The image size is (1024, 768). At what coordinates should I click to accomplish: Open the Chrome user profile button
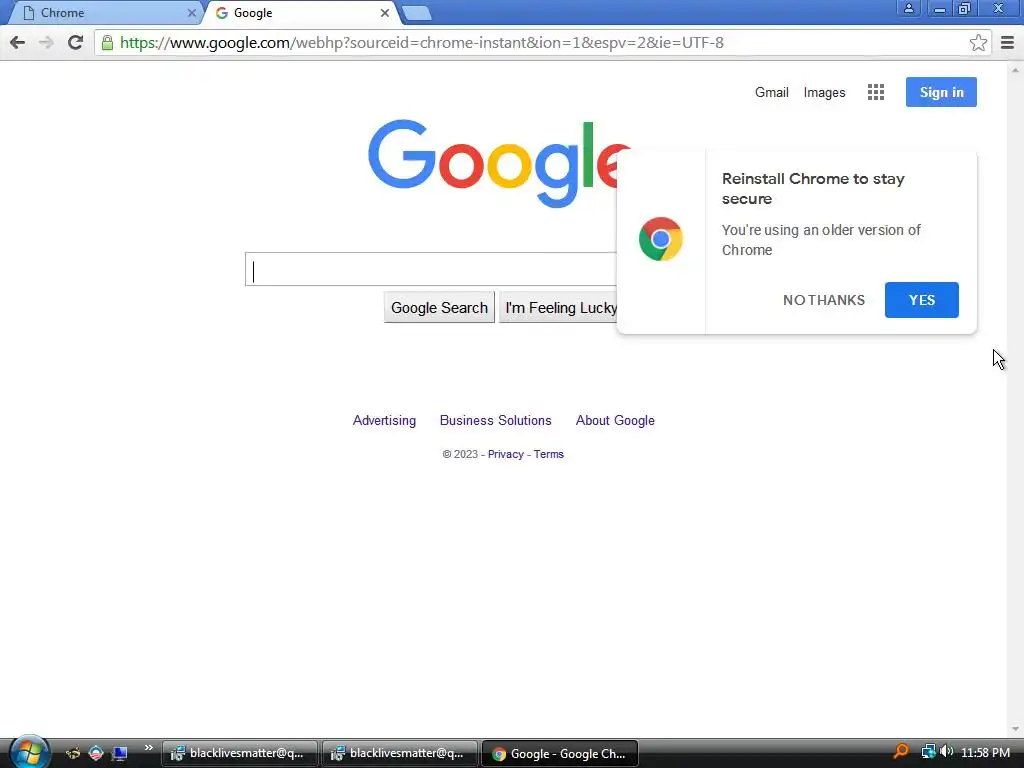(908, 8)
